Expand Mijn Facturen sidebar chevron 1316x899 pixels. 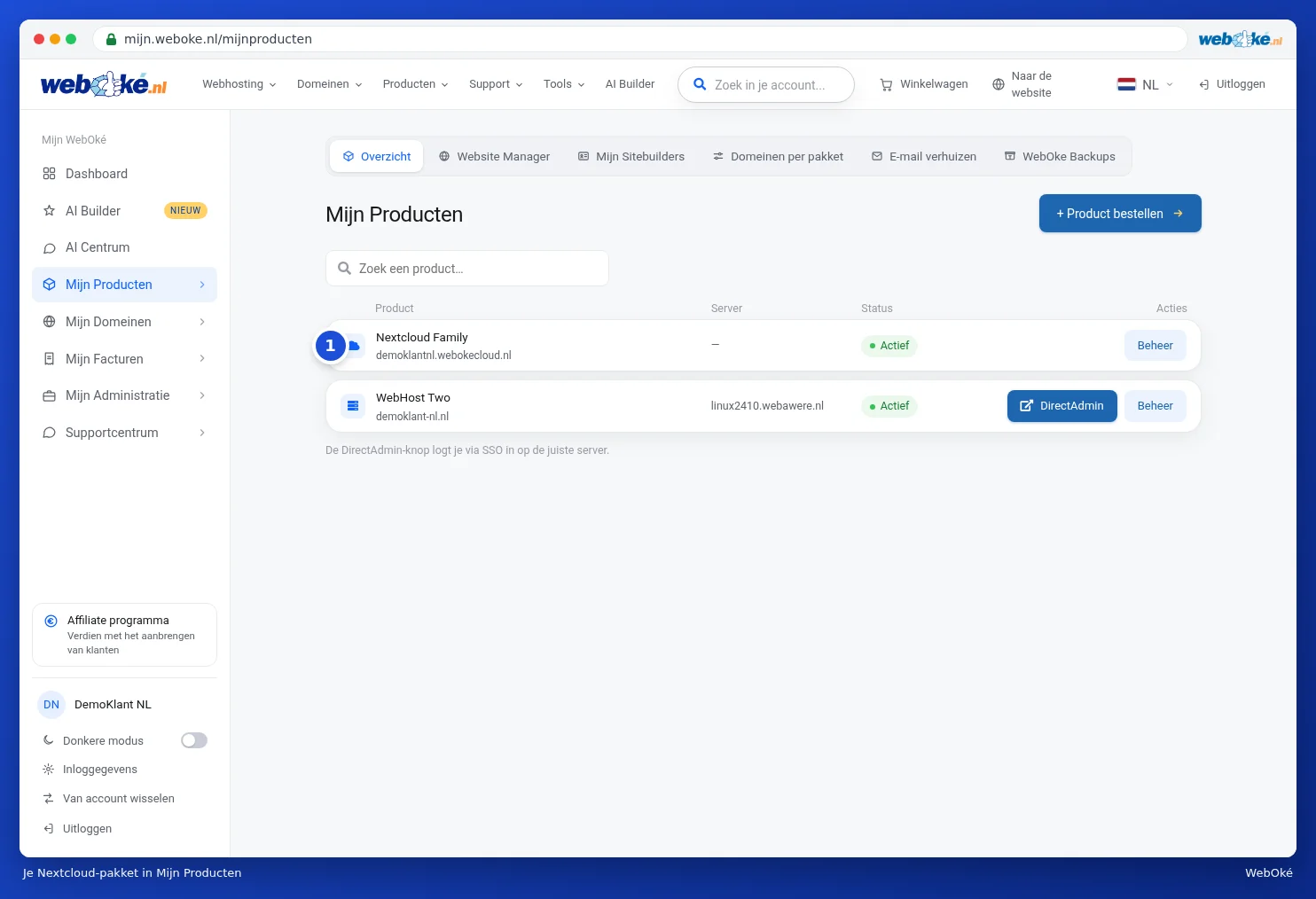202,359
